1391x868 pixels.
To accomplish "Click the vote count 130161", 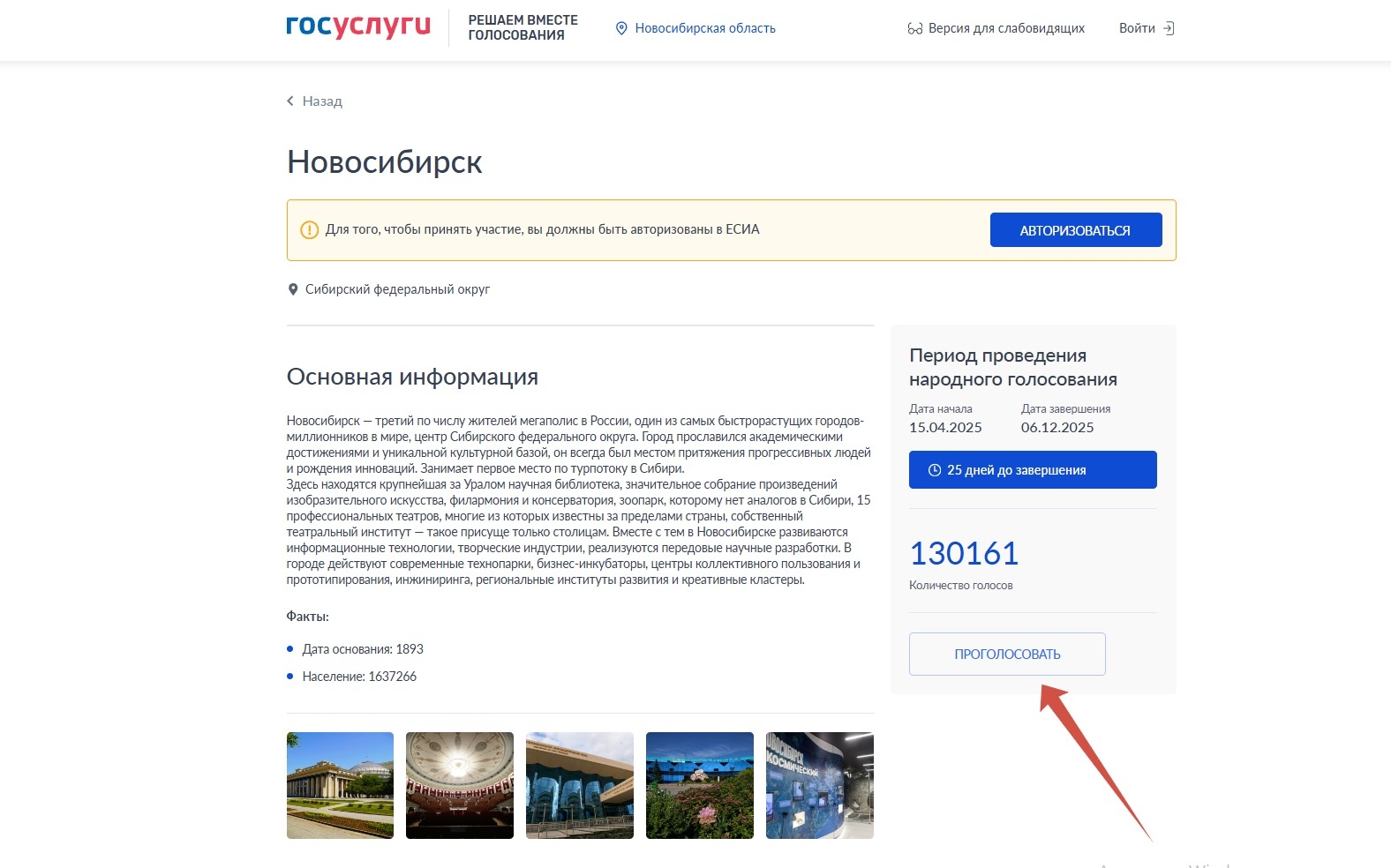I will pos(964,554).
